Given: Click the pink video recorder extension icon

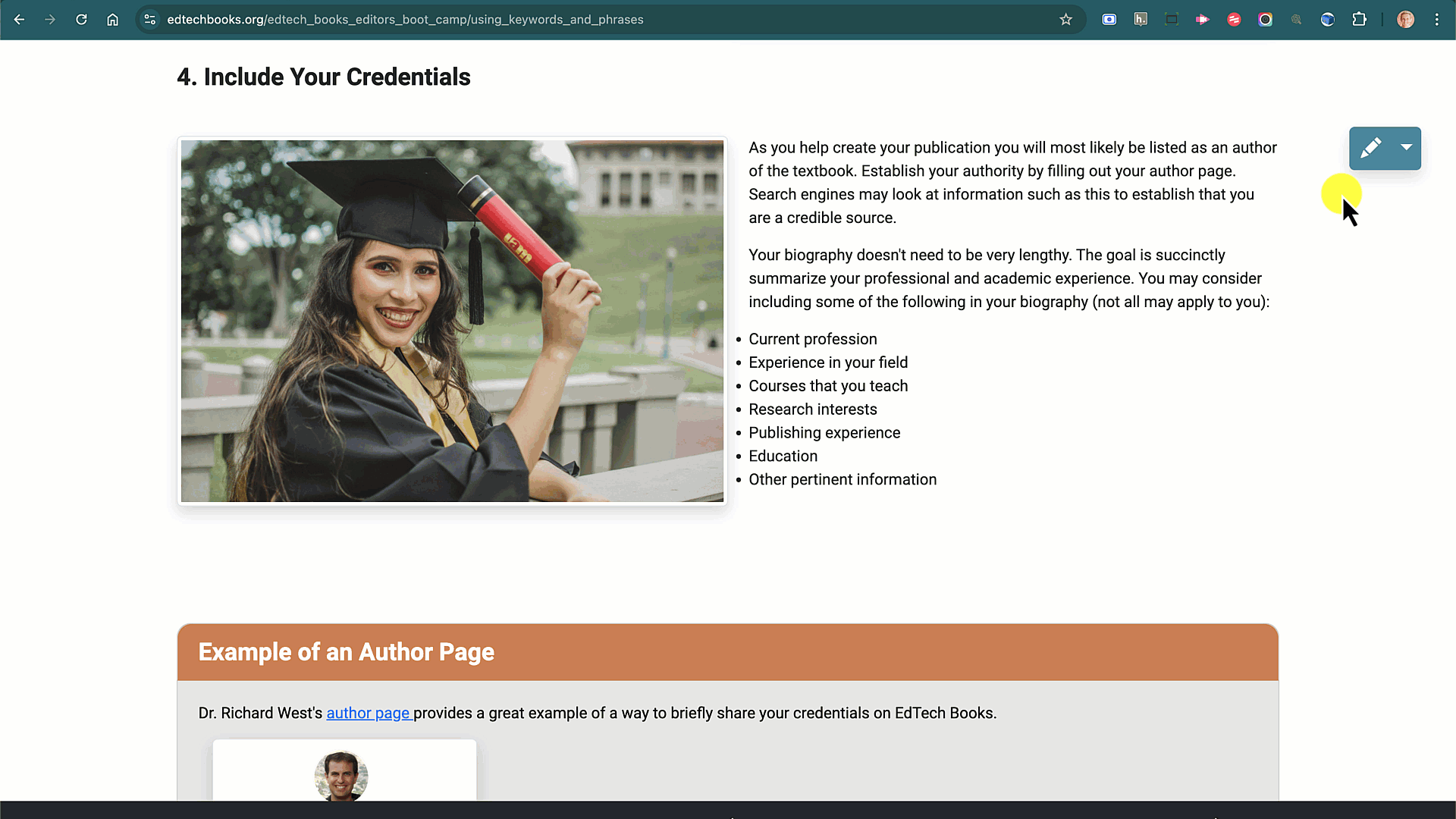Looking at the screenshot, I should (1203, 20).
